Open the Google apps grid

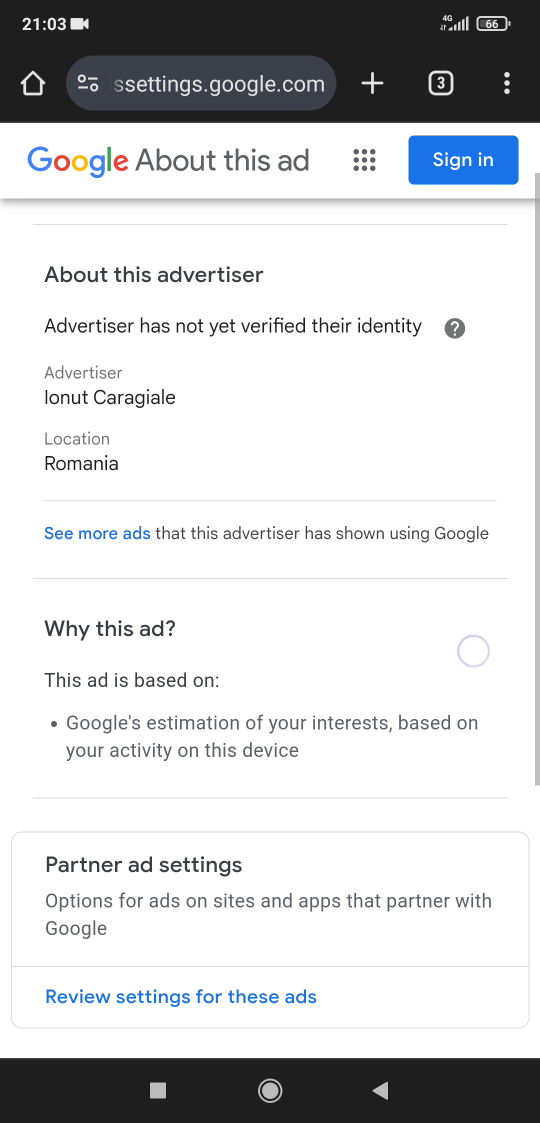[365, 160]
